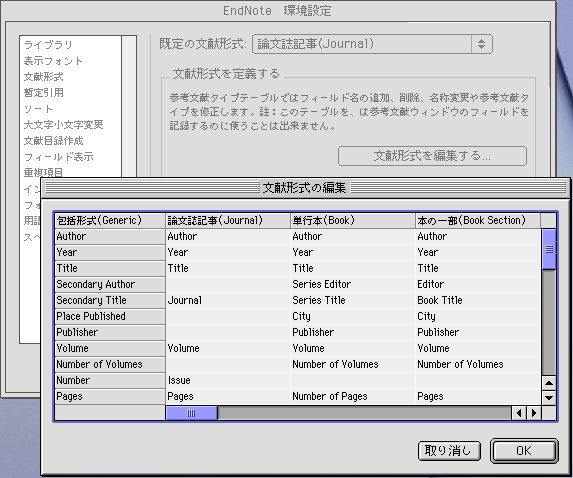The width and height of the screenshot is (573, 478).
Task: Click 文献形式の編集 window title bar
Action: point(305,188)
